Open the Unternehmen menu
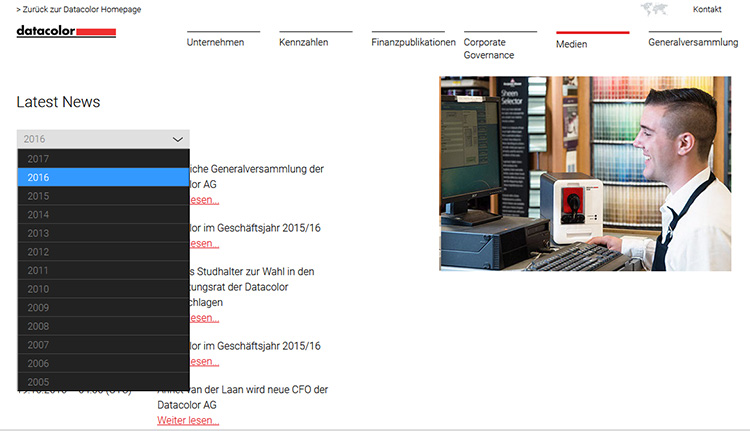Image resolution: width=750 pixels, height=431 pixels. 215,42
